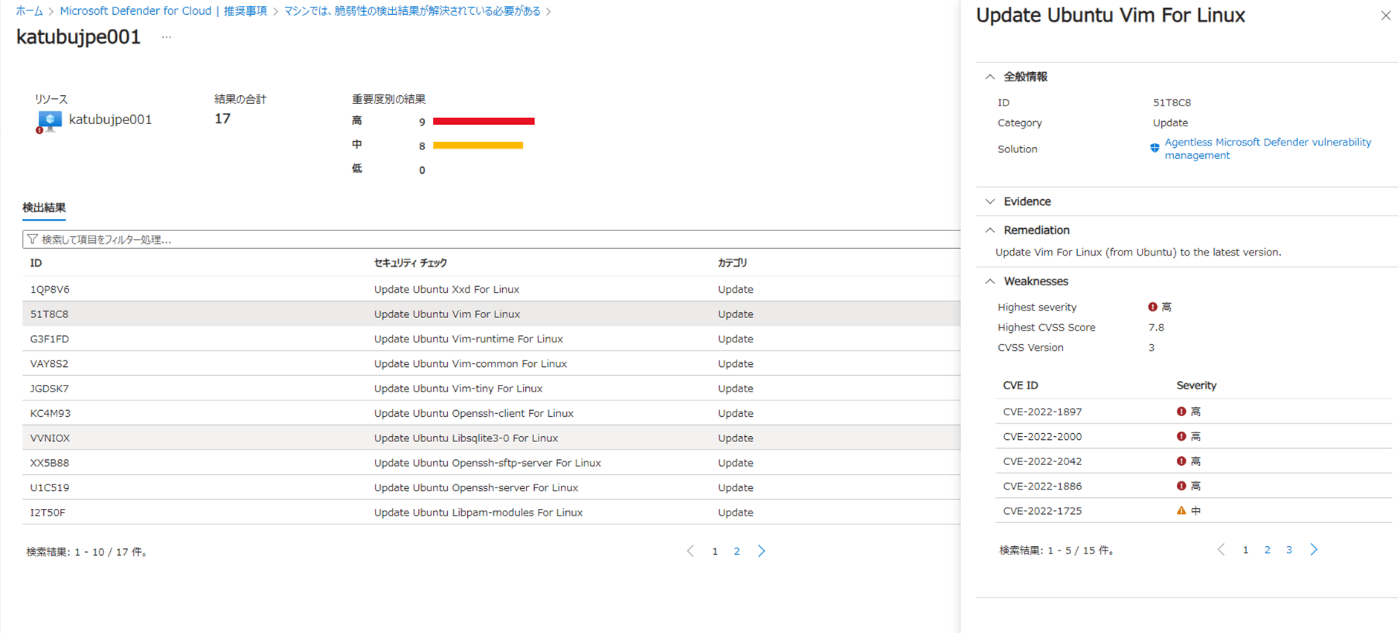Click the Highest severity red icon
This screenshot has height=633, width=1400.
click(1153, 308)
